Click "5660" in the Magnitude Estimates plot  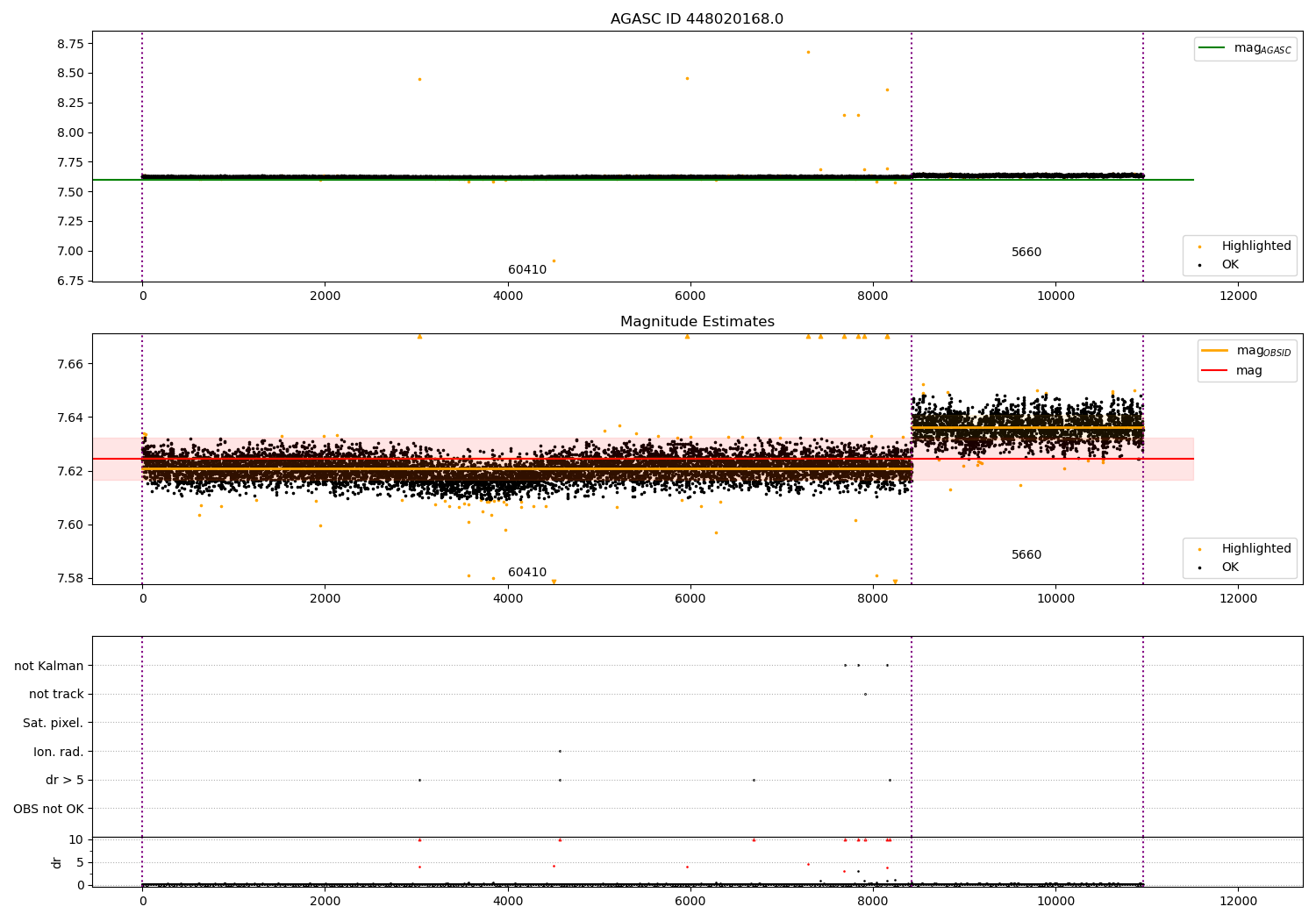coord(1026,555)
